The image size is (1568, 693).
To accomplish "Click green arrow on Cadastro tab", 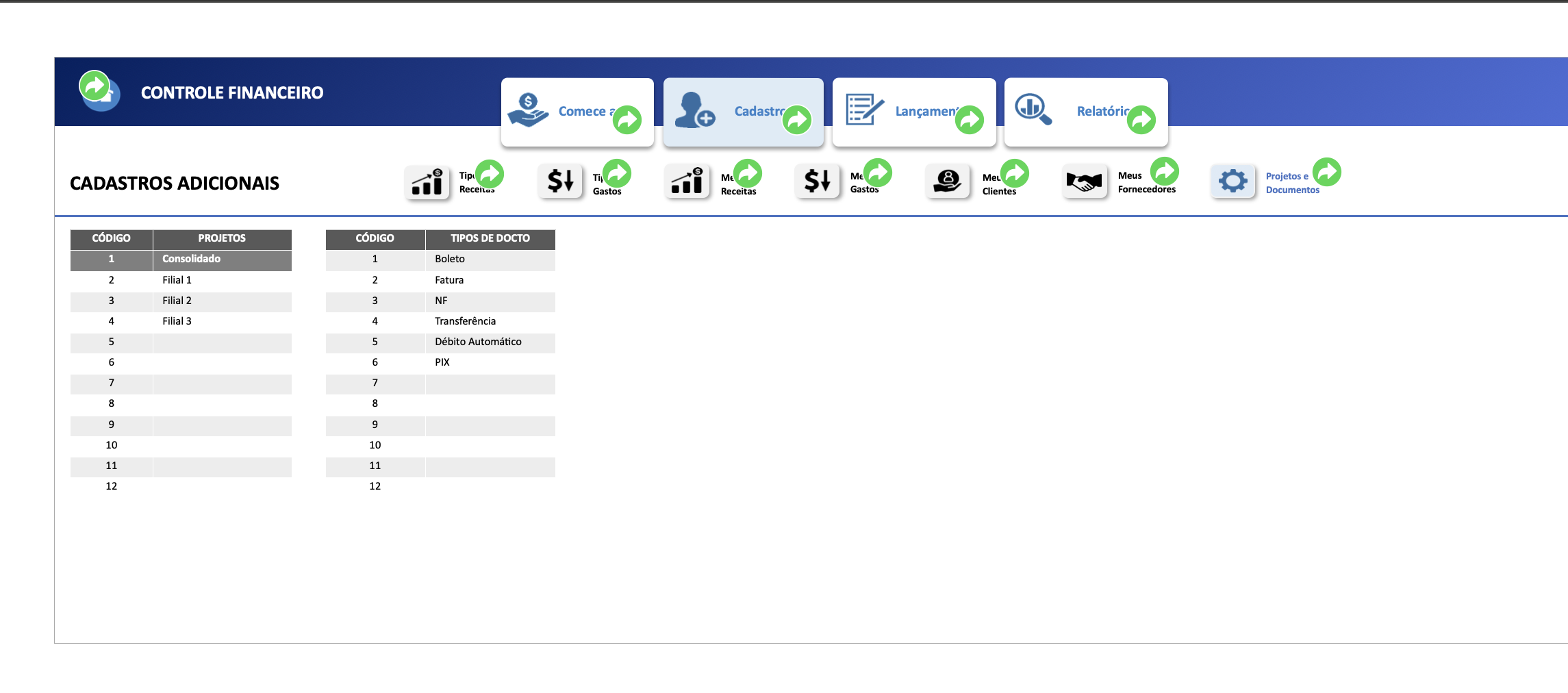I will click(x=797, y=120).
